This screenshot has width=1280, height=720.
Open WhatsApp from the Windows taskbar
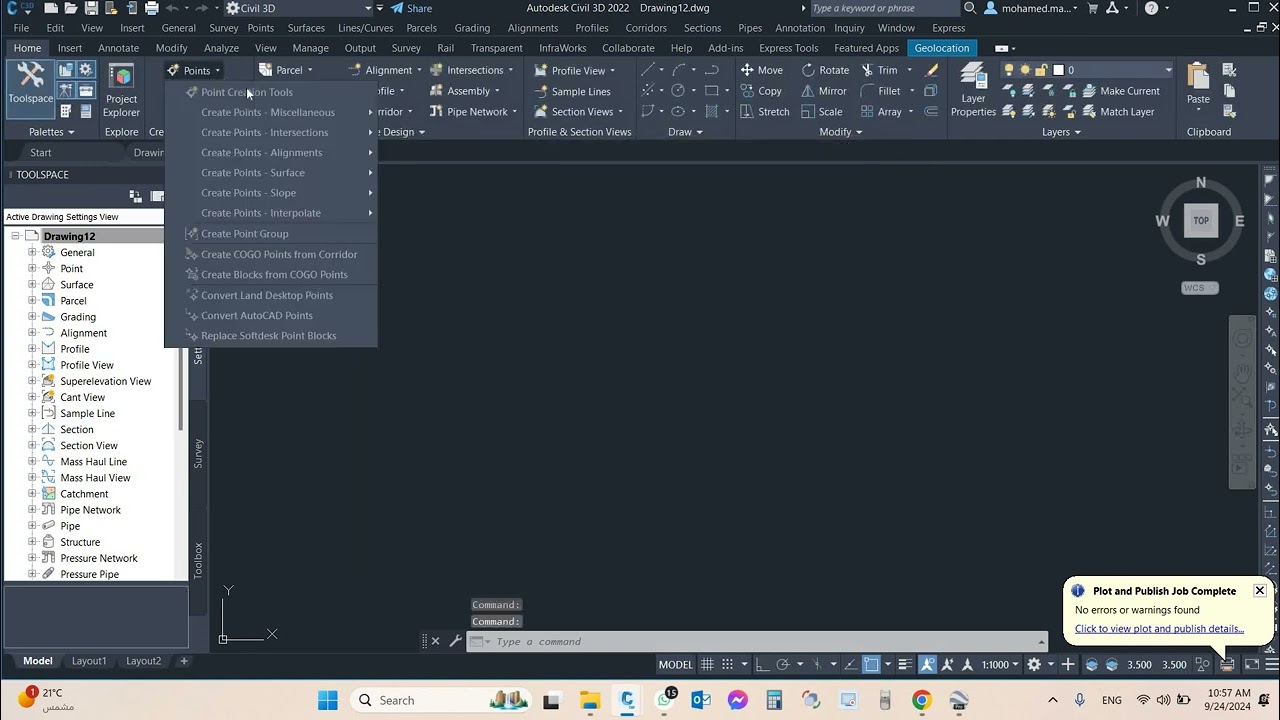[x=665, y=700]
